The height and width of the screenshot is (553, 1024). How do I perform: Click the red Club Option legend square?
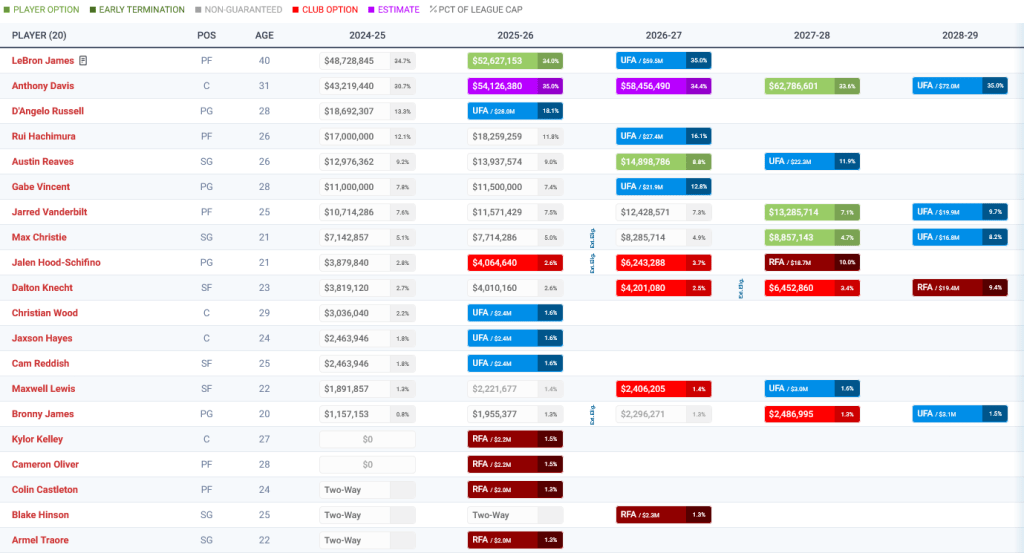click(293, 10)
